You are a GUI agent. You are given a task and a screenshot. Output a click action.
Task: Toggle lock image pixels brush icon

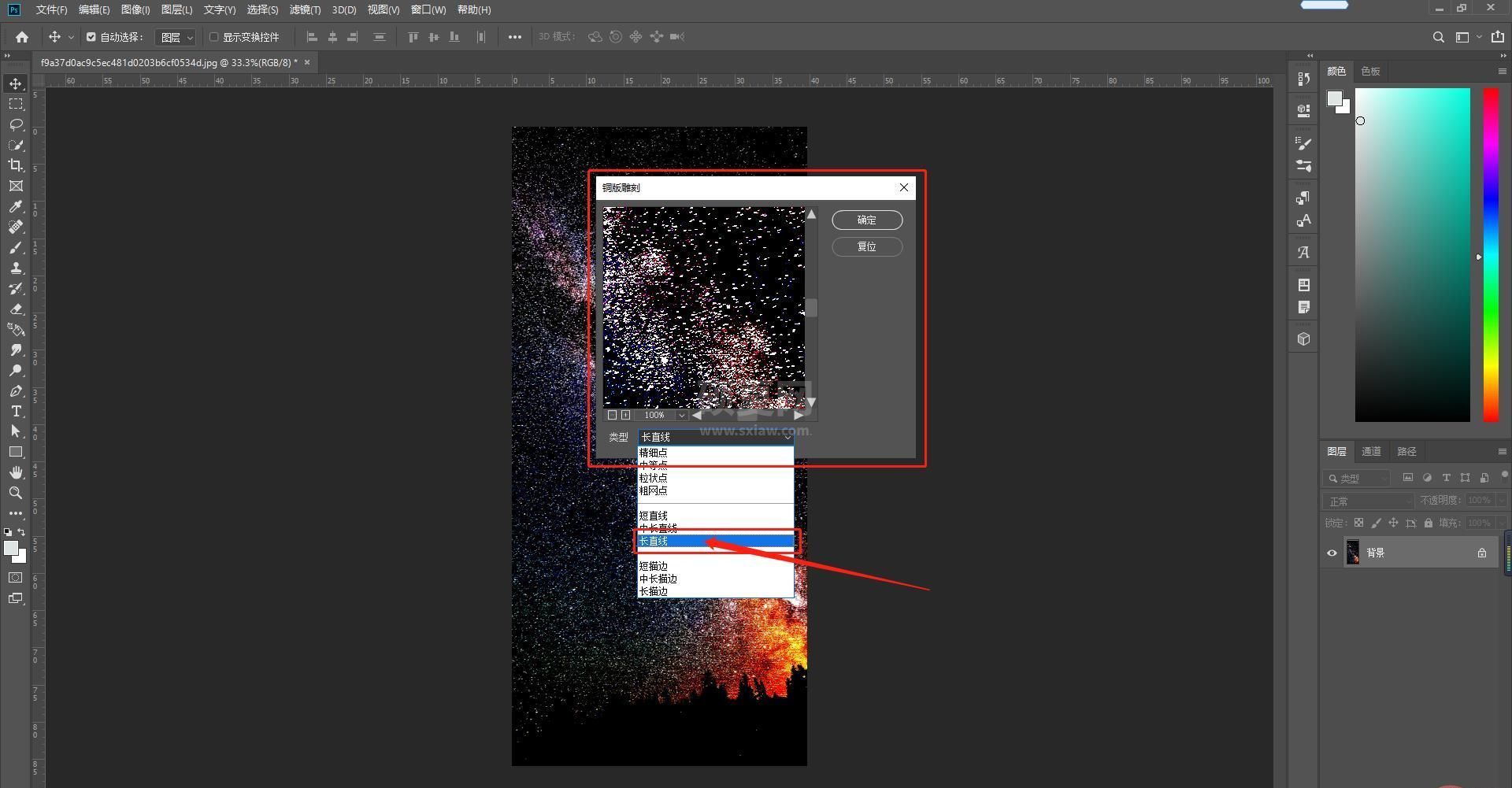(x=1376, y=523)
